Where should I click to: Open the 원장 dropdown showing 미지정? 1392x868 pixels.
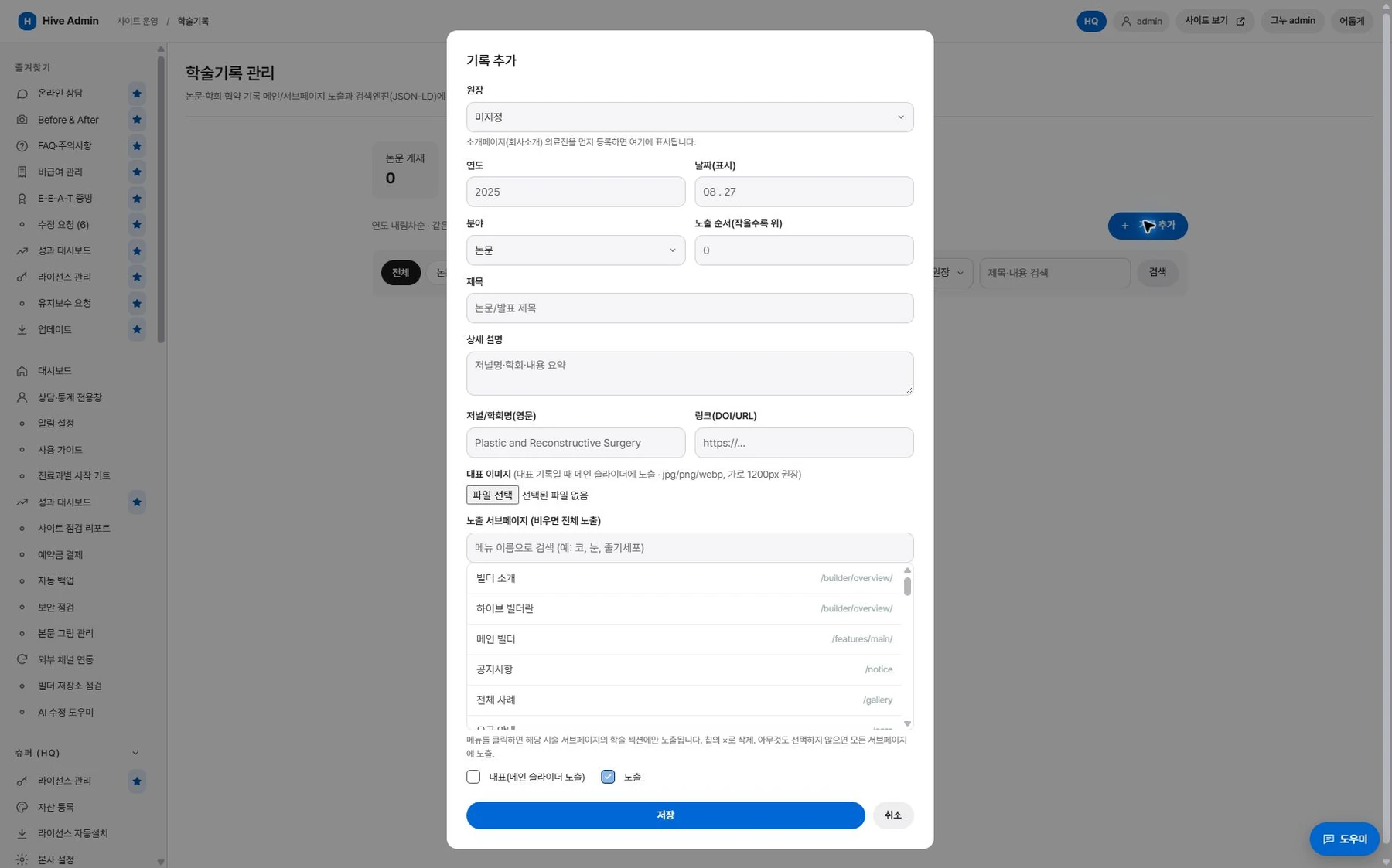690,117
